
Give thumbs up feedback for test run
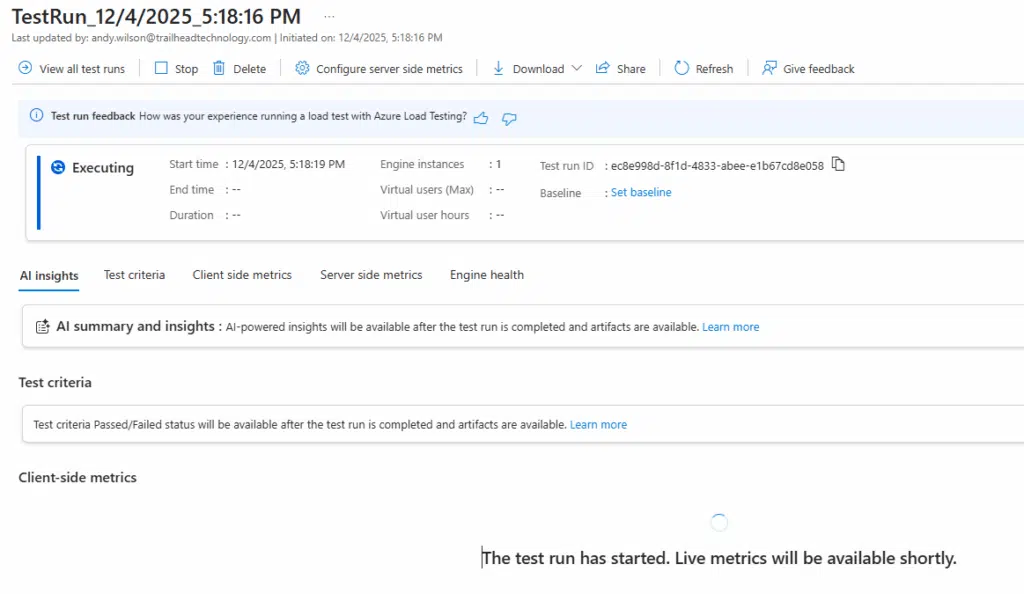pyautogui.click(x=481, y=118)
